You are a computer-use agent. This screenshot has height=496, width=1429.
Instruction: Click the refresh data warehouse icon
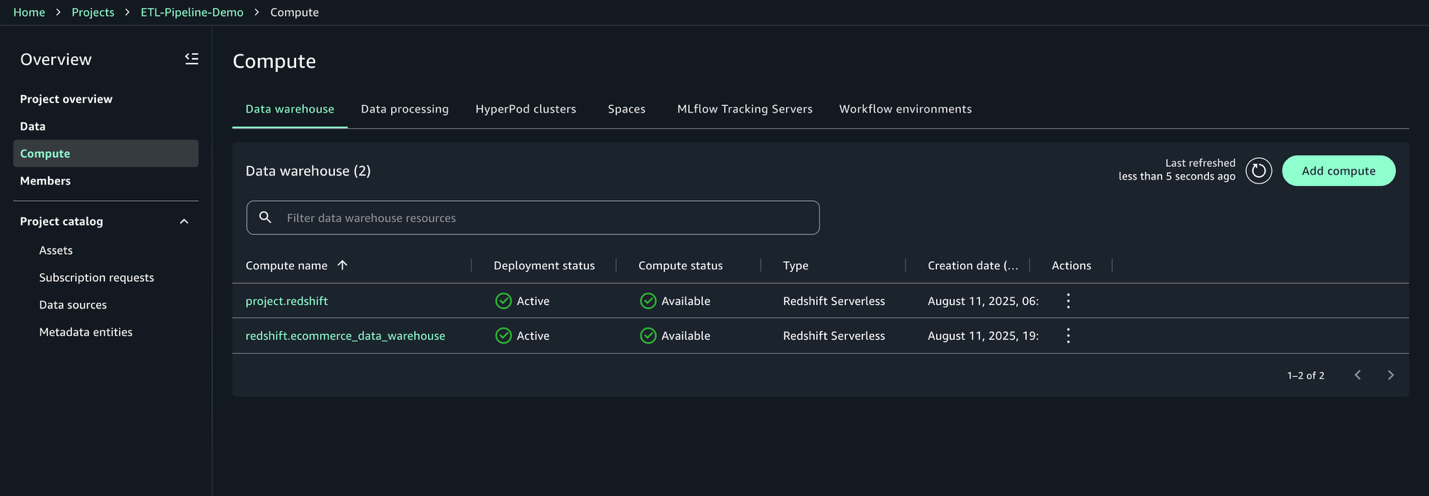click(x=1258, y=171)
